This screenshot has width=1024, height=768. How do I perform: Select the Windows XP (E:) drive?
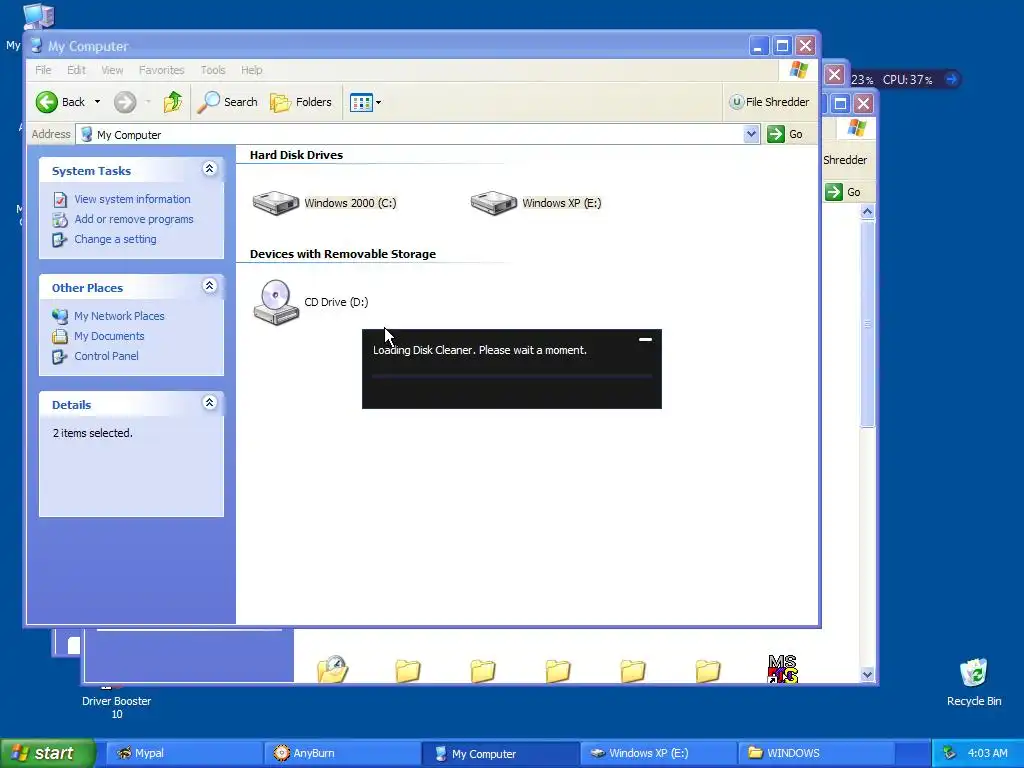coord(536,202)
